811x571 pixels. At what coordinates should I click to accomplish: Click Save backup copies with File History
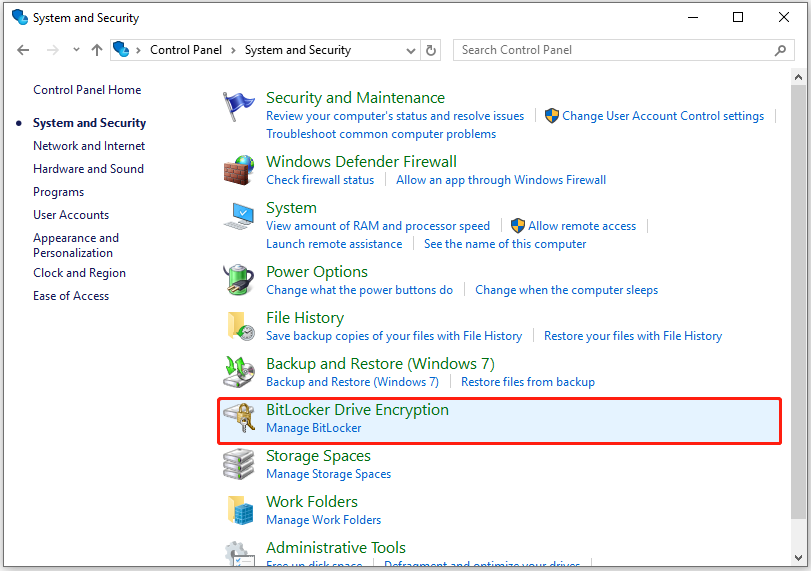click(x=394, y=336)
